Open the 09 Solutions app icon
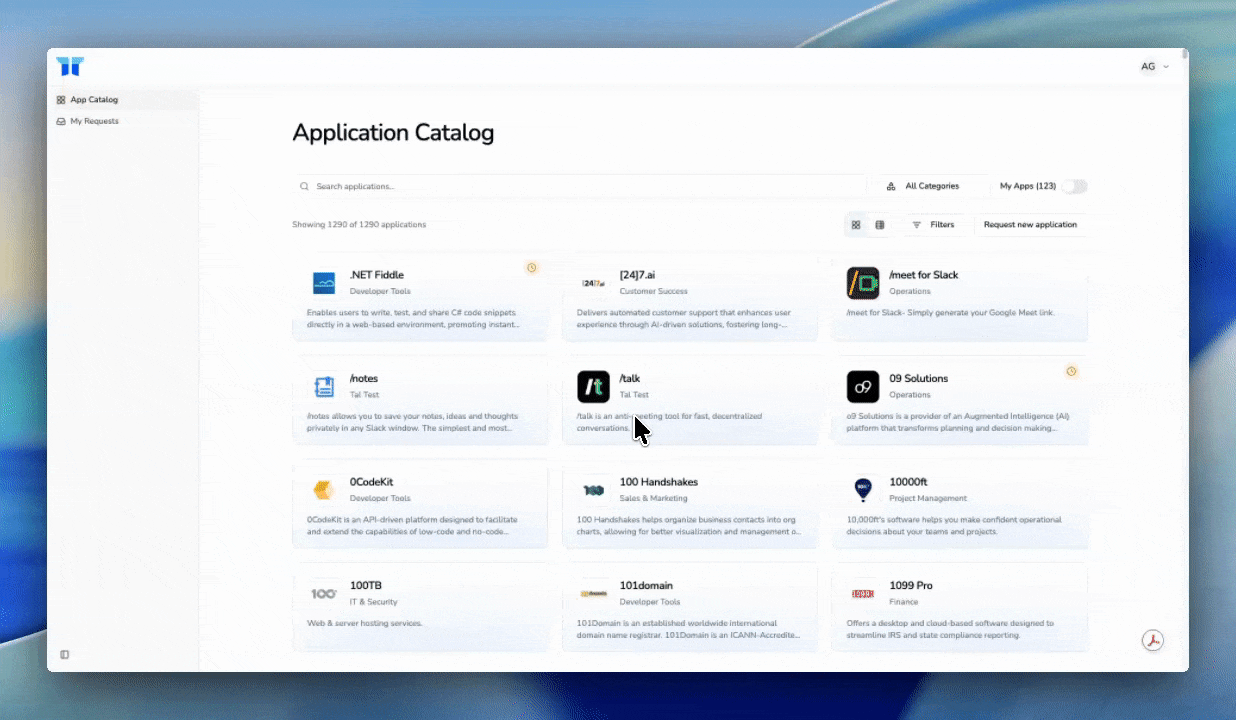Screen dimensions: 1236x720 (863, 387)
